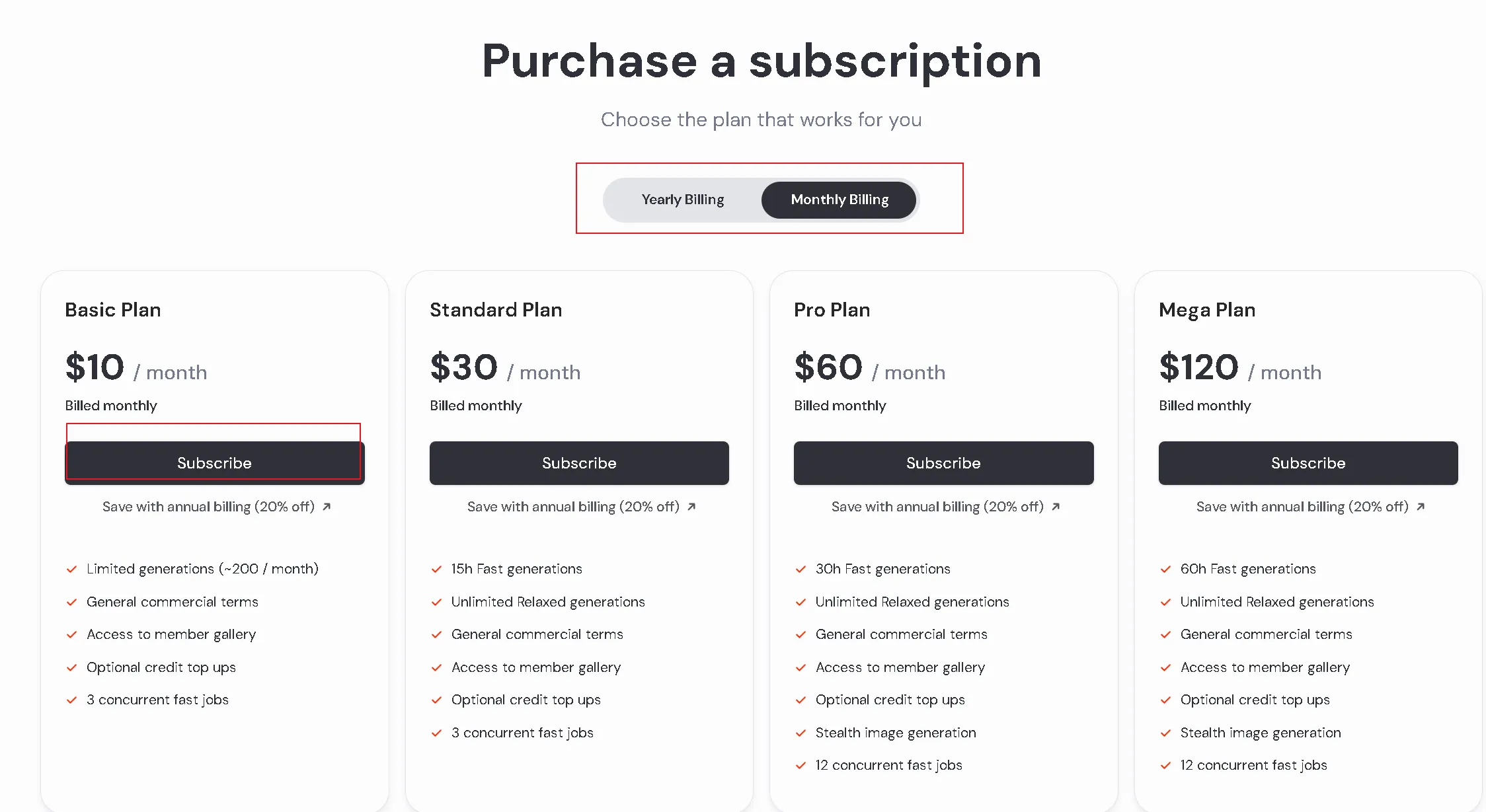The height and width of the screenshot is (812, 1486).
Task: Click the checkmark beside 30h Fast generations
Action: pyautogui.click(x=801, y=569)
